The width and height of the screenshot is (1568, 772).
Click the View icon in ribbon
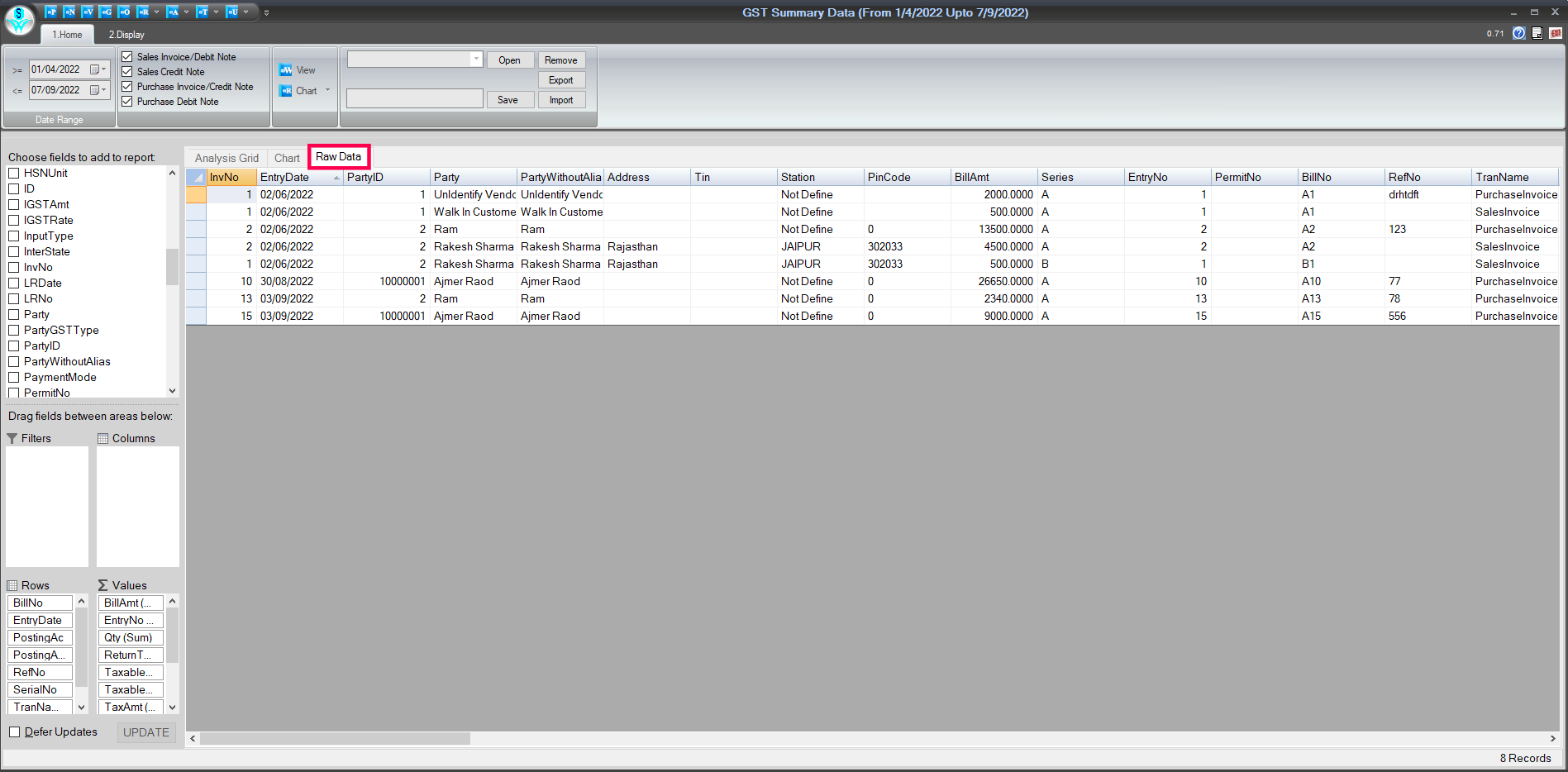click(x=286, y=70)
